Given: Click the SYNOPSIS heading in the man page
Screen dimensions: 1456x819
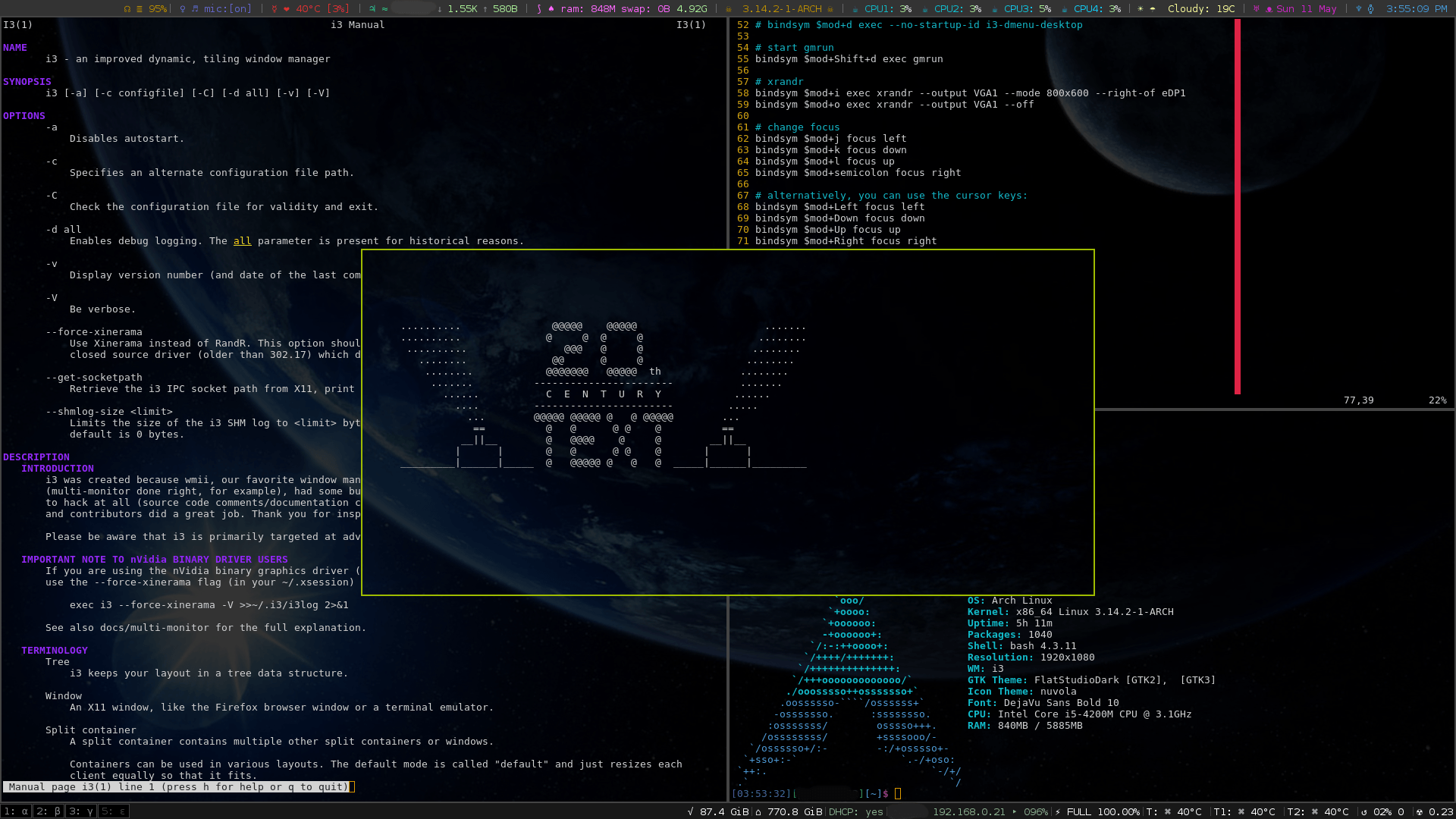Looking at the screenshot, I should point(27,82).
